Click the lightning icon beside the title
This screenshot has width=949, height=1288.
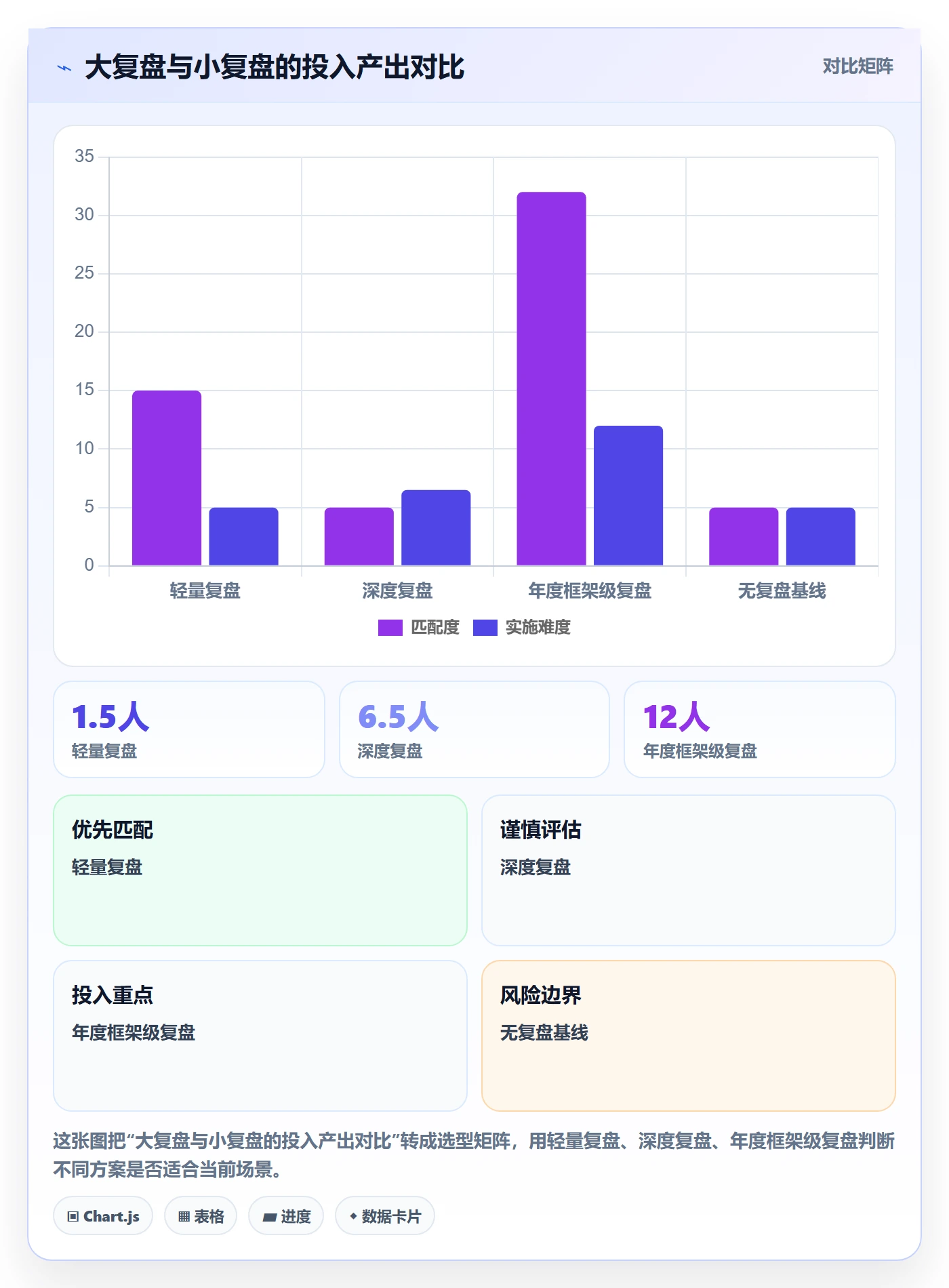tap(64, 68)
